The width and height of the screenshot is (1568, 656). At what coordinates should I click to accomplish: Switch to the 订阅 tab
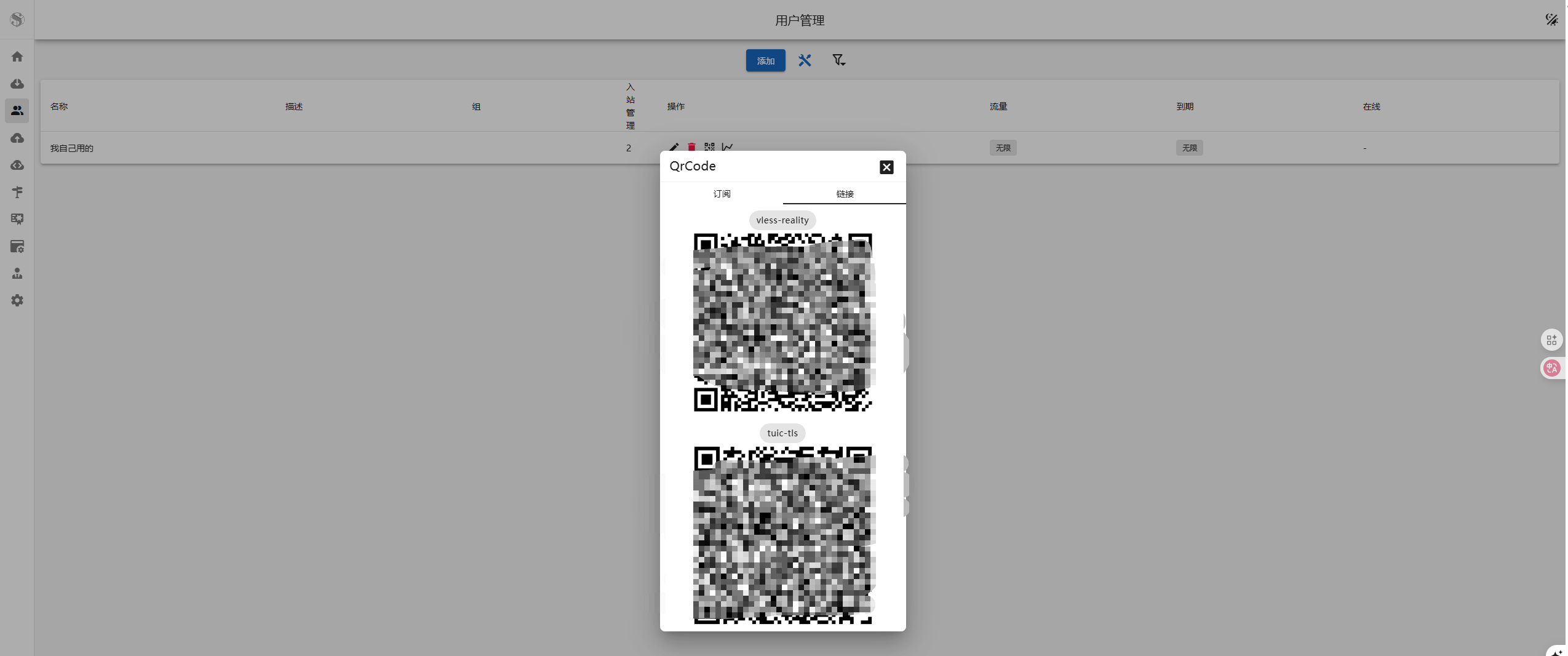pos(722,194)
